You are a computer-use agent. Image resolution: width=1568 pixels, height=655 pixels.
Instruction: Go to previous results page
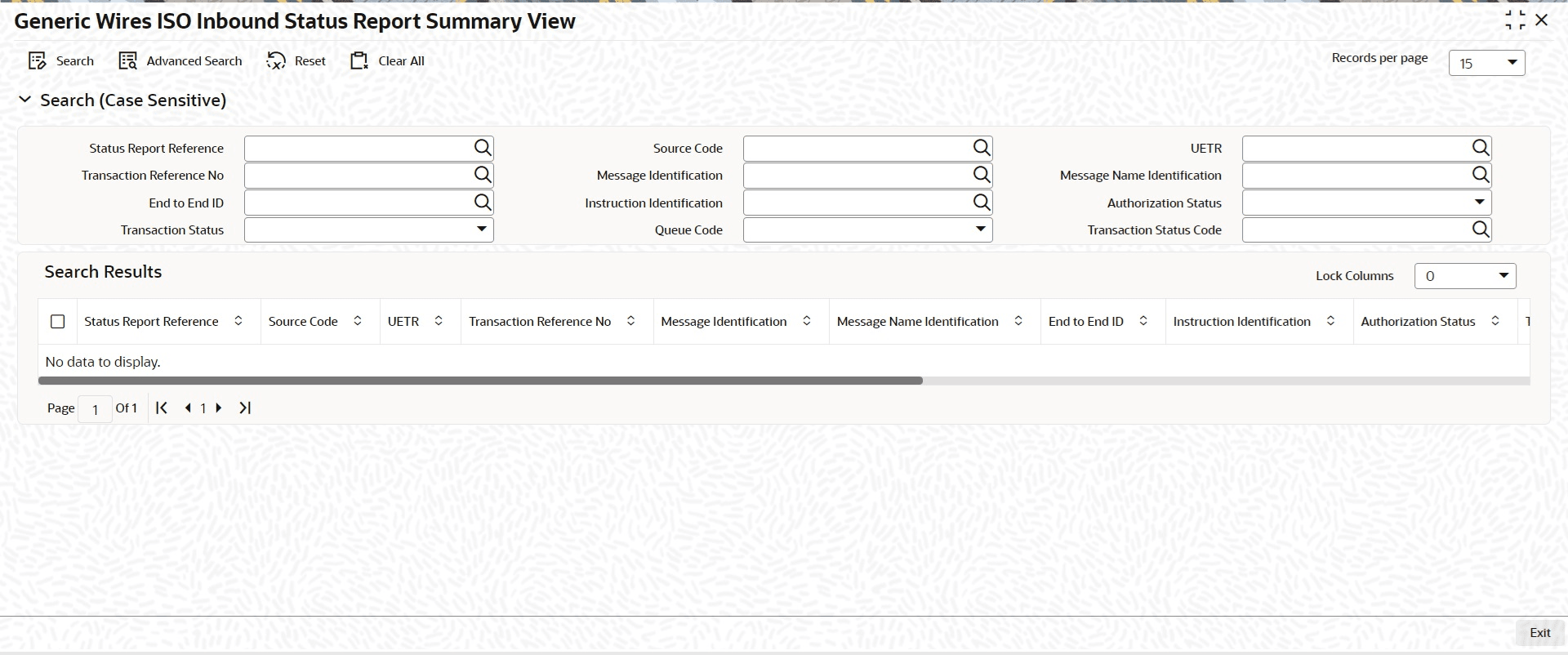(x=188, y=408)
